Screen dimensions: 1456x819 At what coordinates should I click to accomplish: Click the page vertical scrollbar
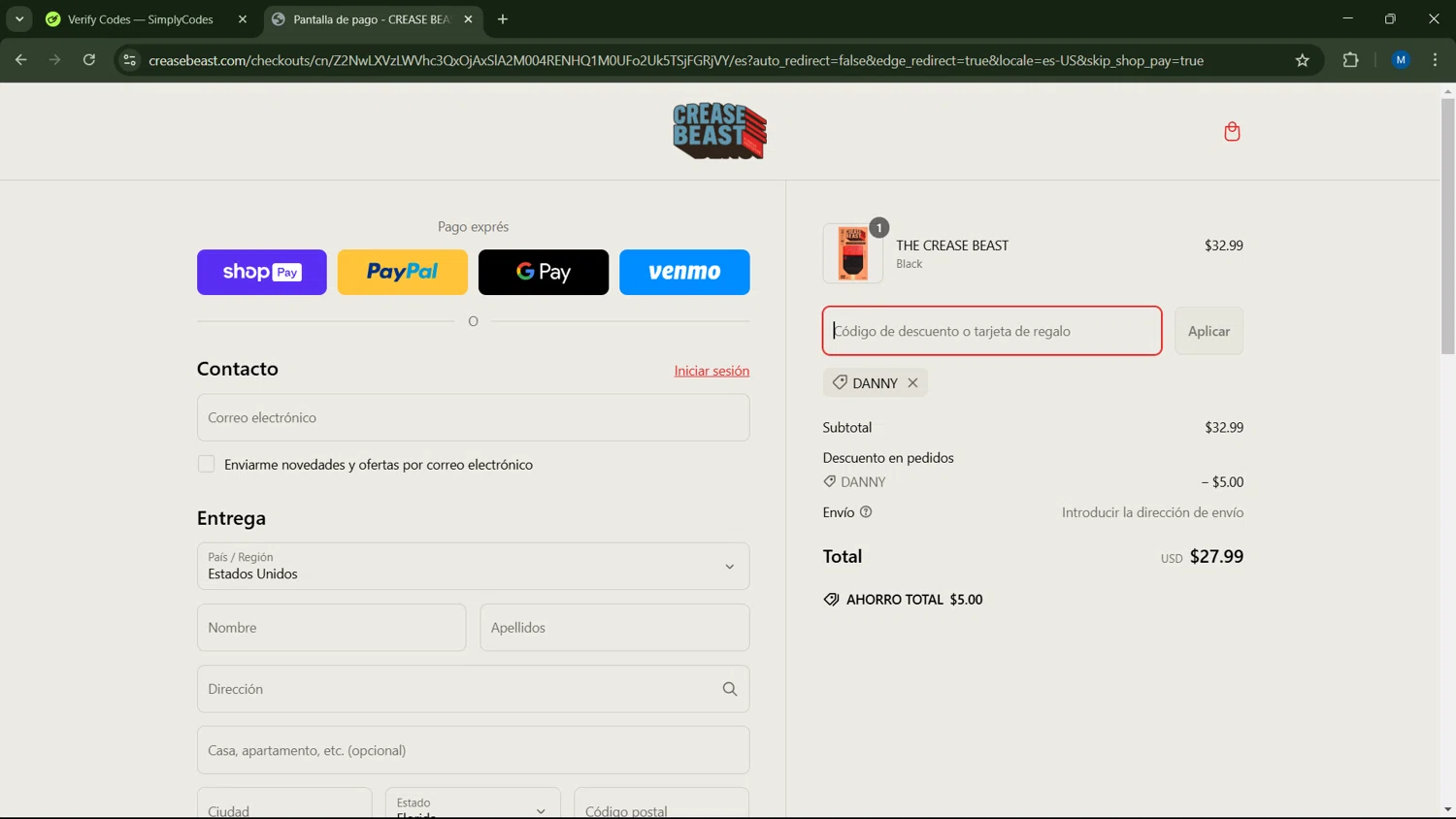(1447, 225)
